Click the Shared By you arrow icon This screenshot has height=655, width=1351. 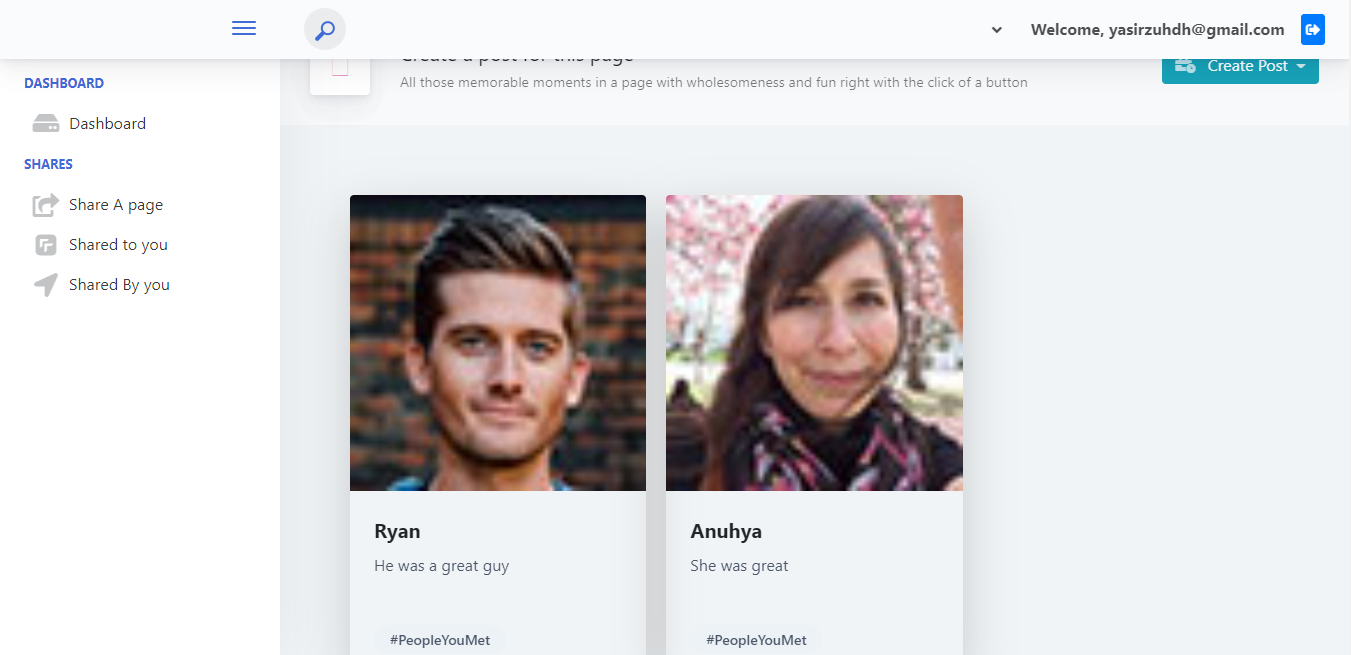(x=46, y=285)
